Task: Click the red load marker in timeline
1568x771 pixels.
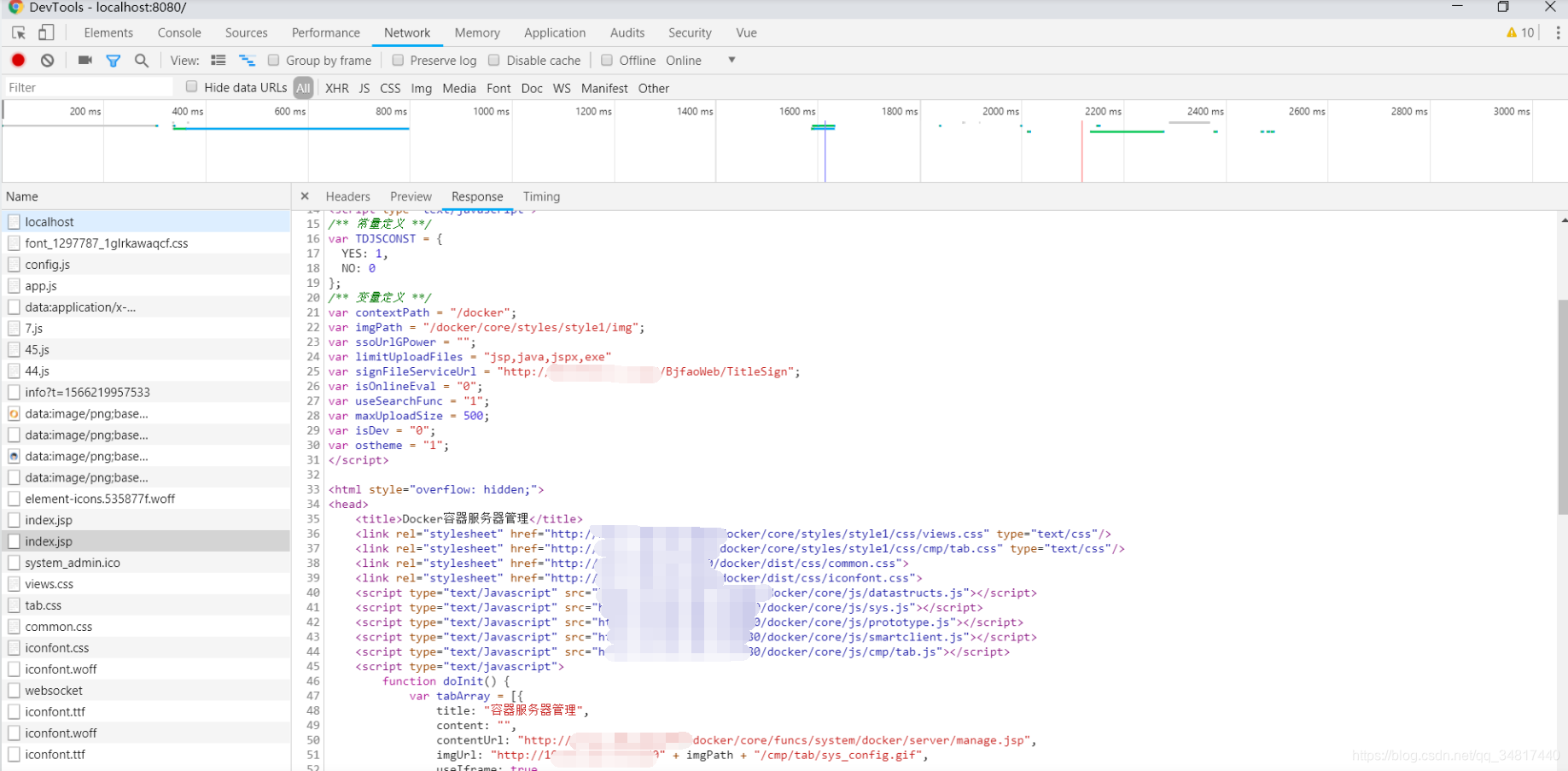Action: (1082, 150)
